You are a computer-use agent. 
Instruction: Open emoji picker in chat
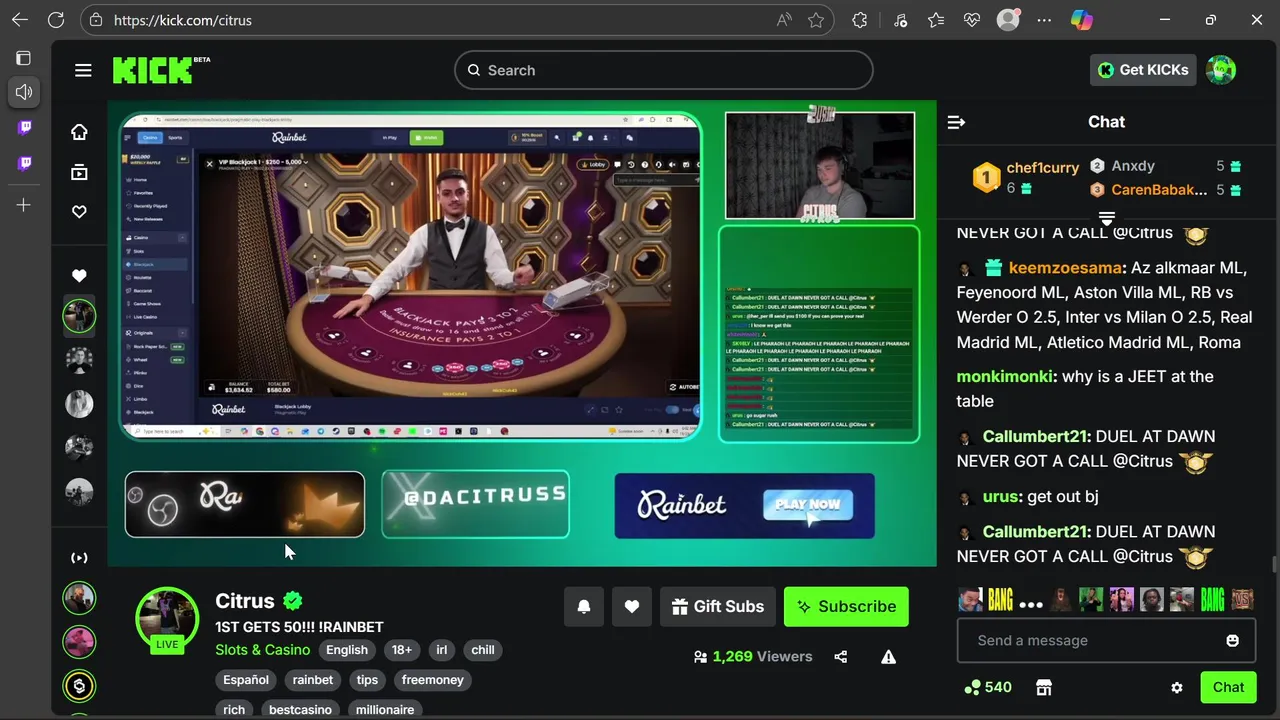pos(1232,640)
